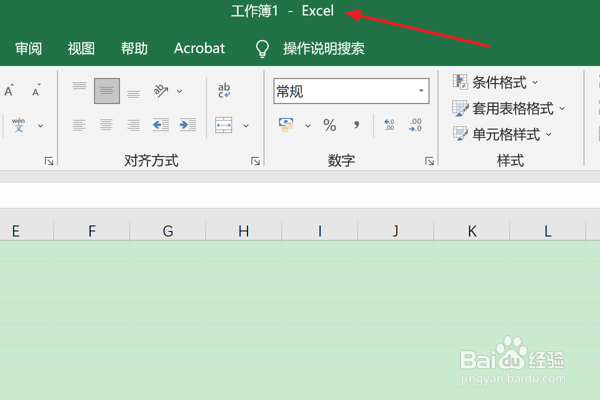
Task: Expand the Merge and Center dropdown
Action: (246, 126)
